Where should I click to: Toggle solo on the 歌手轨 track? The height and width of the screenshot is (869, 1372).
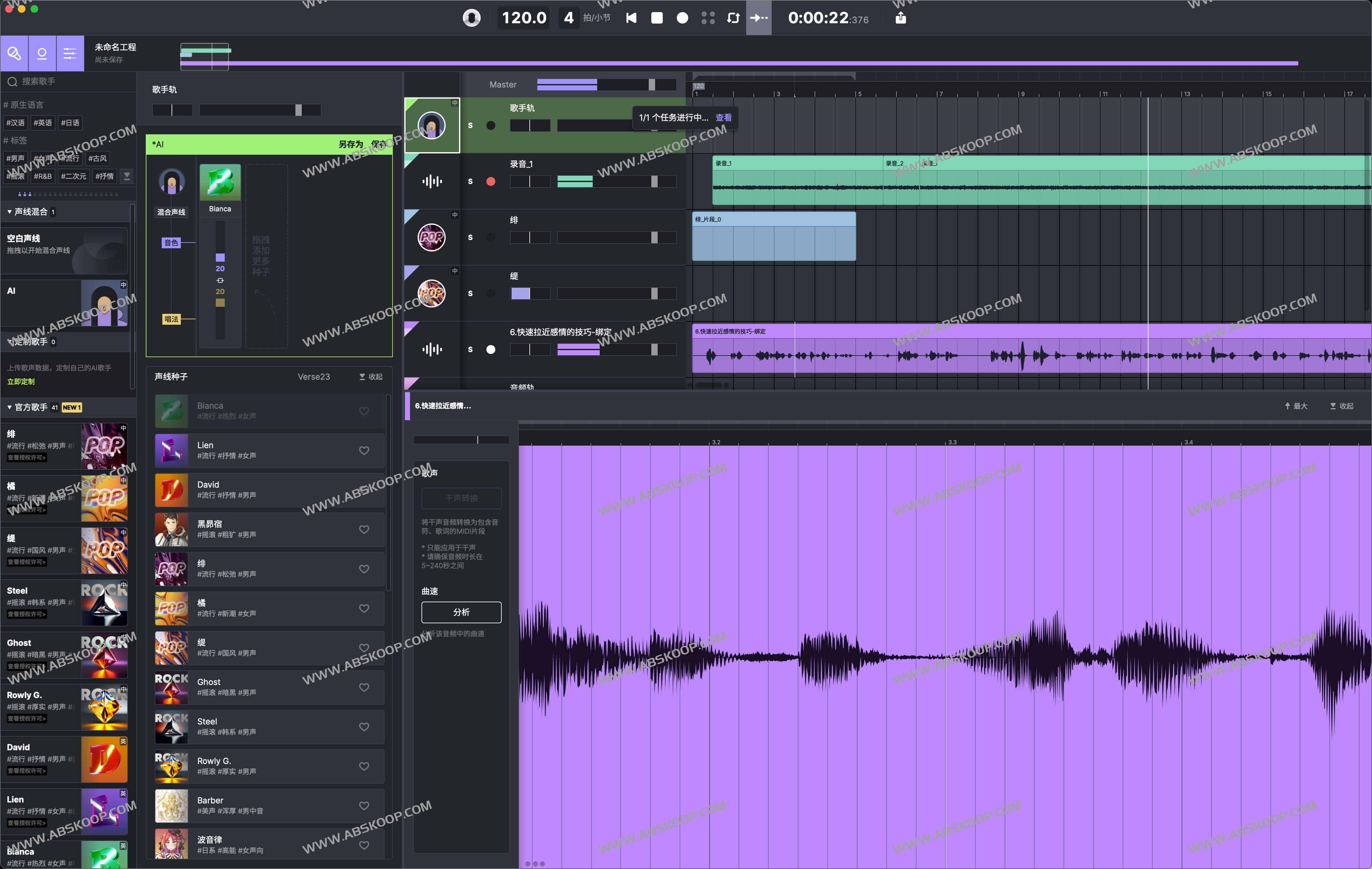click(x=470, y=125)
